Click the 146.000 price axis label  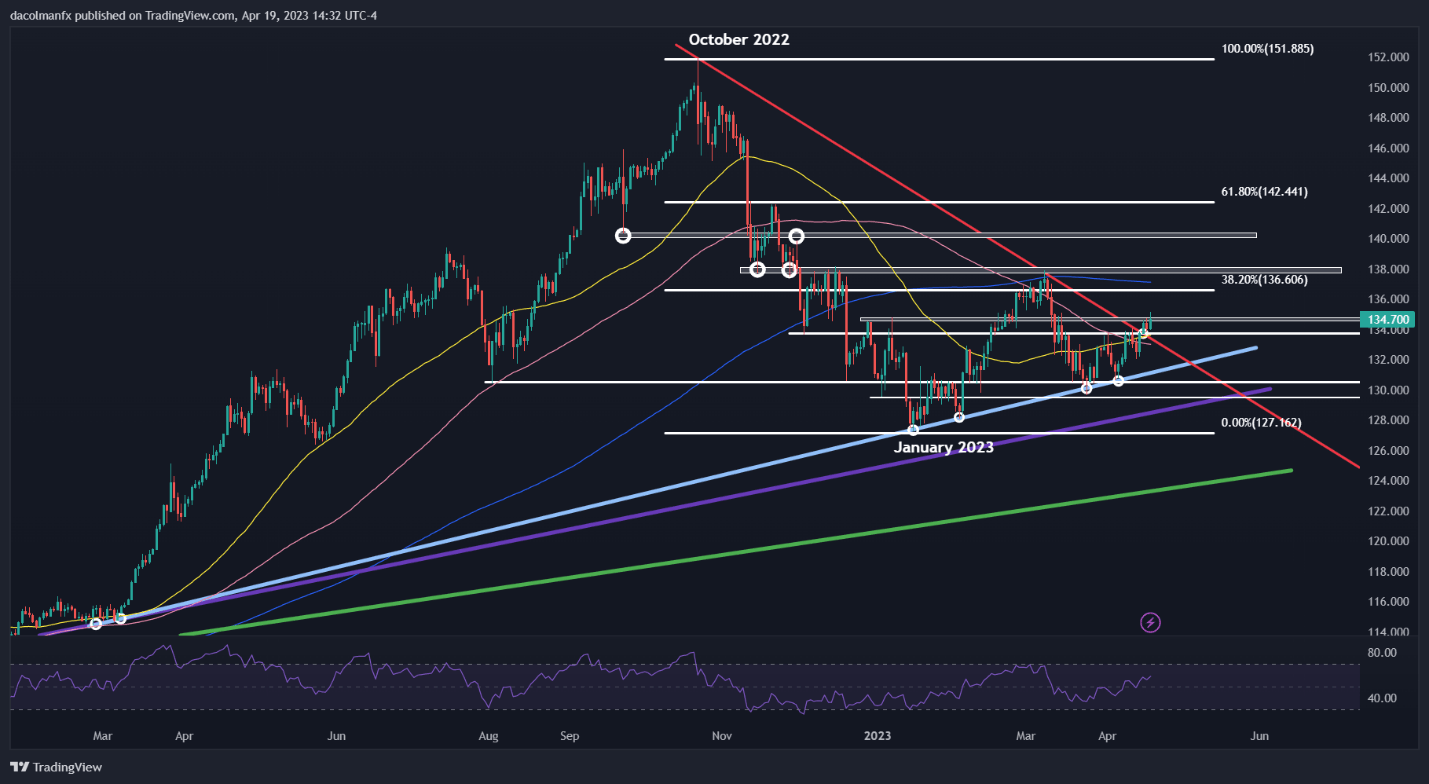(x=1389, y=149)
